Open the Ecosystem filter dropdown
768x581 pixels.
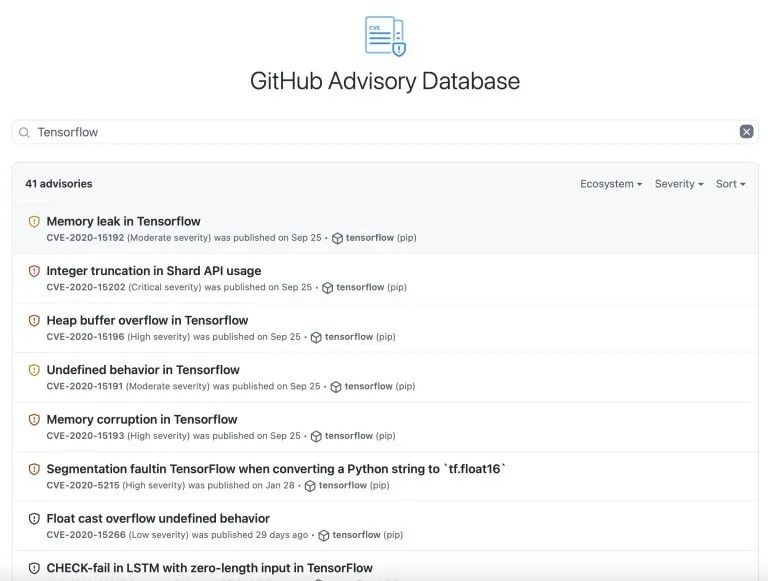610,184
